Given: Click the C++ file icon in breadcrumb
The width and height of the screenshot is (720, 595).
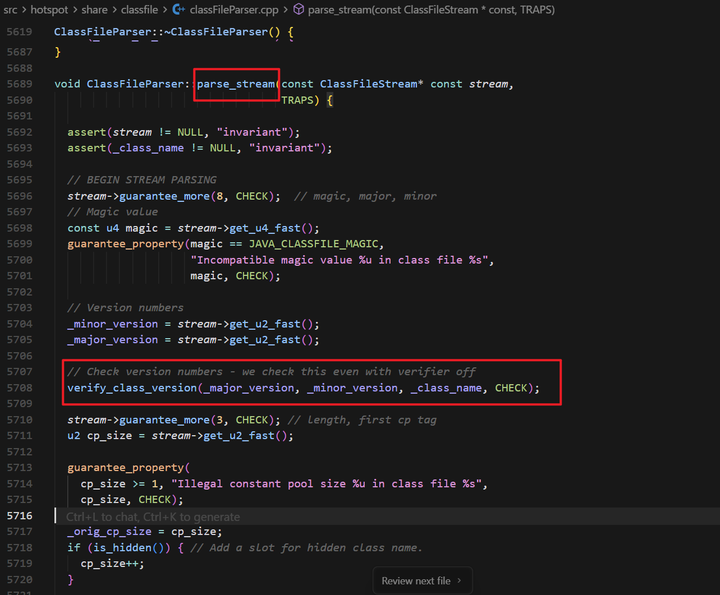Looking at the screenshot, I should [179, 10].
